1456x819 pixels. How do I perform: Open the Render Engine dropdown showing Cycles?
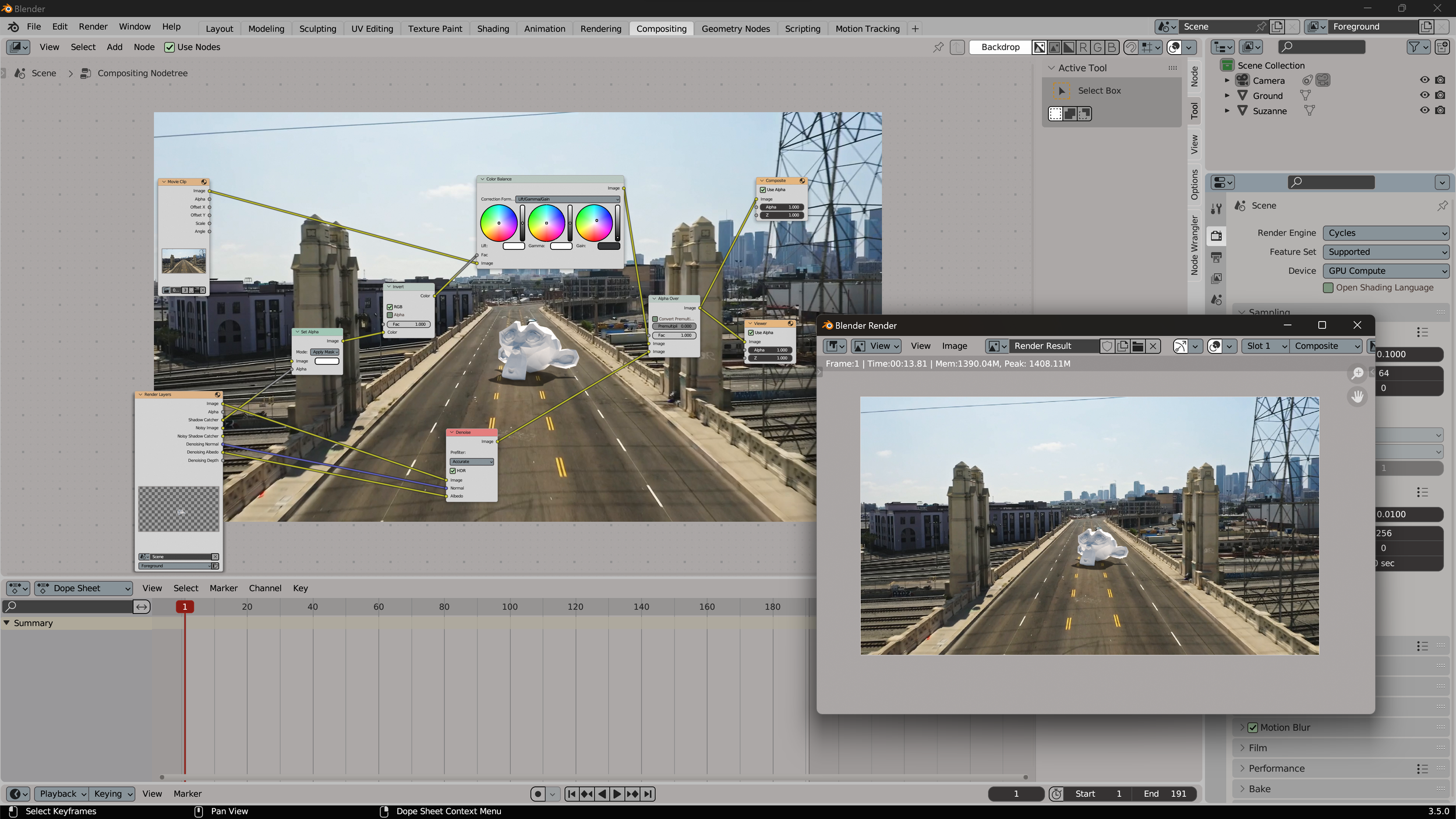[1386, 233]
